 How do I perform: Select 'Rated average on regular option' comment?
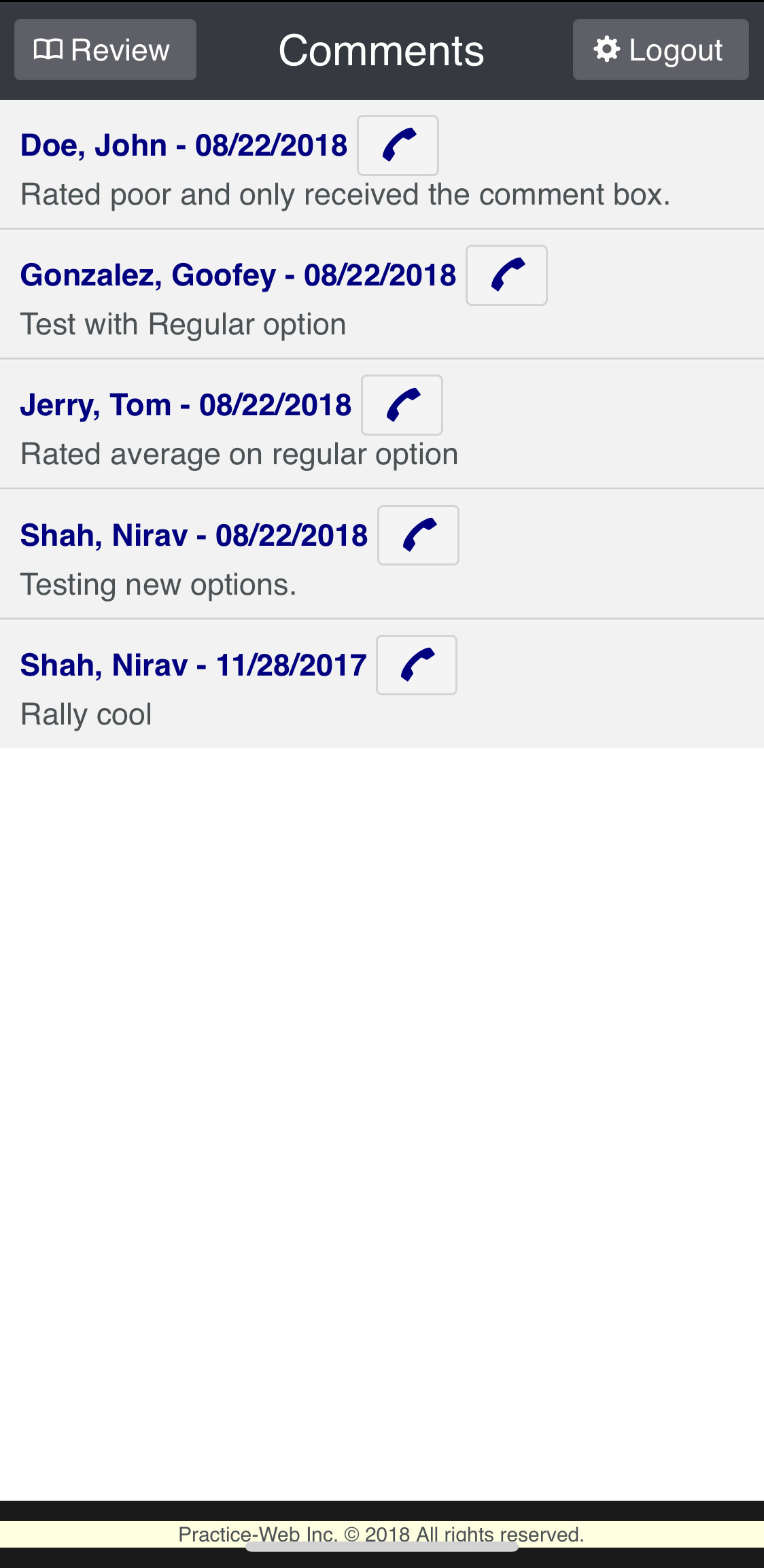click(x=239, y=454)
